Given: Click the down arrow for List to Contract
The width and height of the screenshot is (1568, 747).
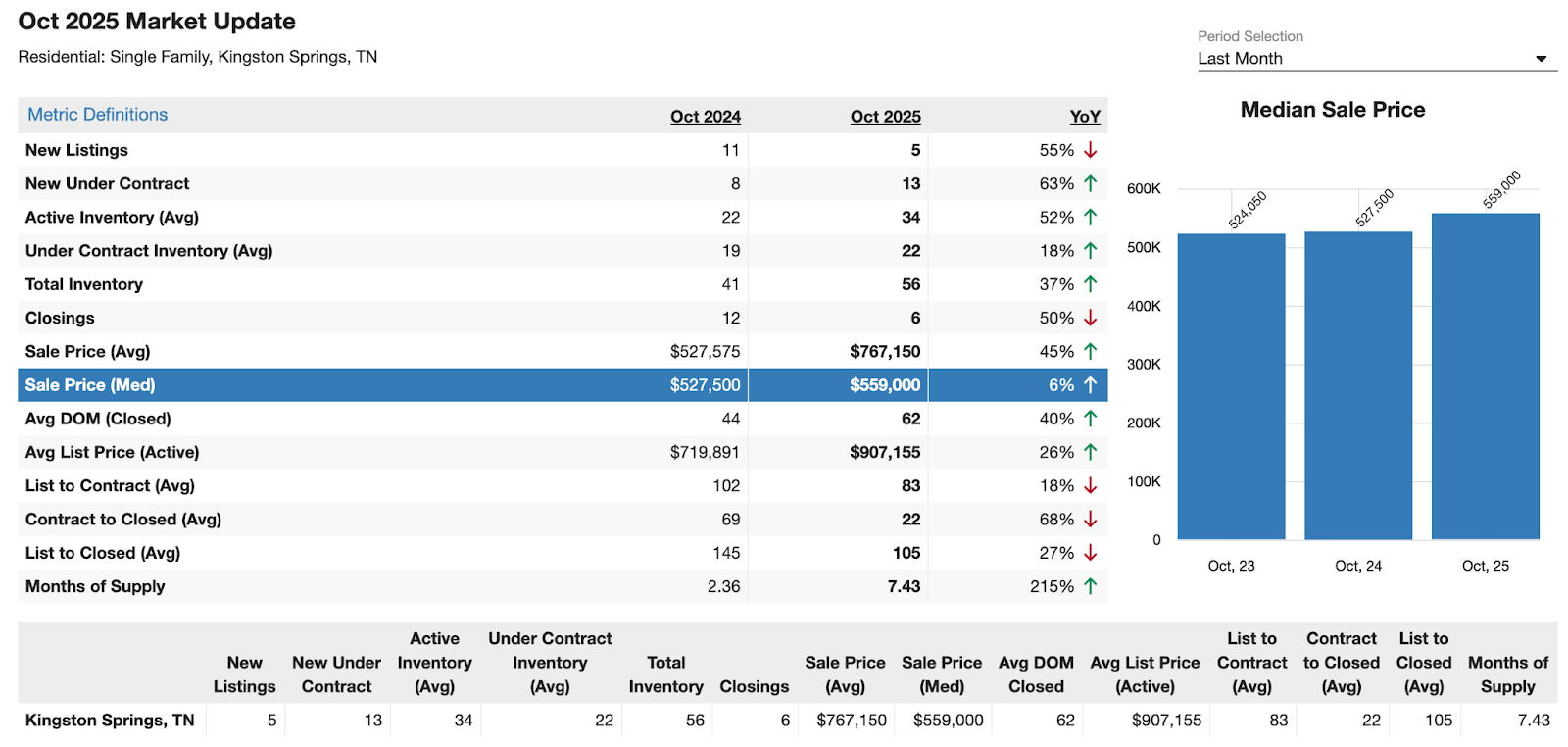Looking at the screenshot, I should pos(1090,486).
